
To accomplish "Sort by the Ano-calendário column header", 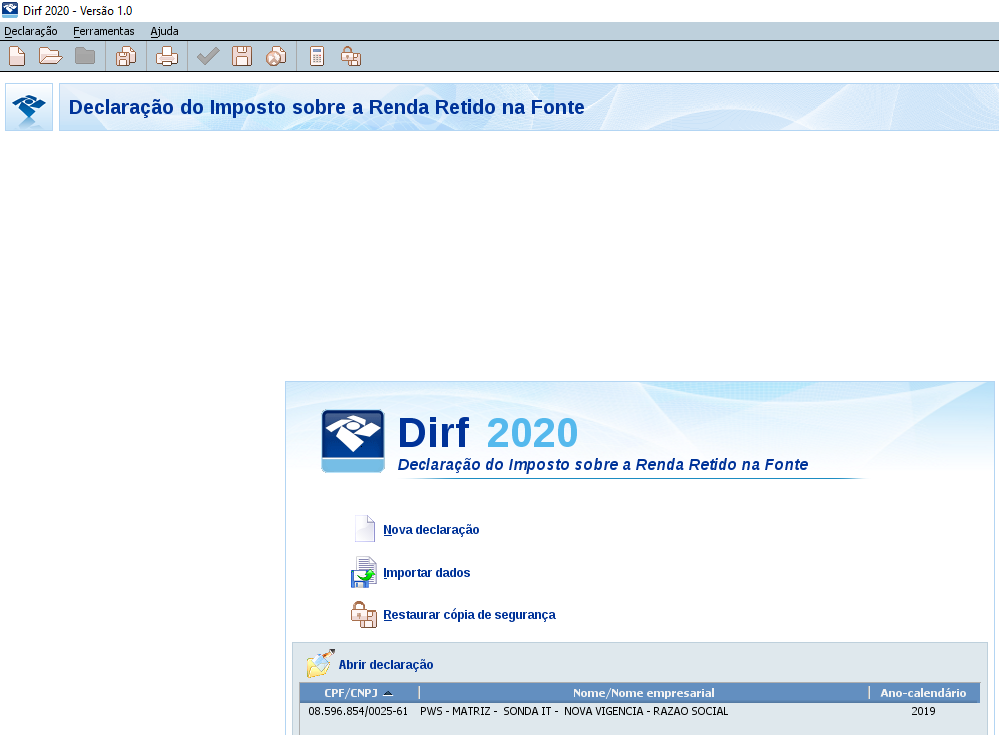I will [924, 693].
